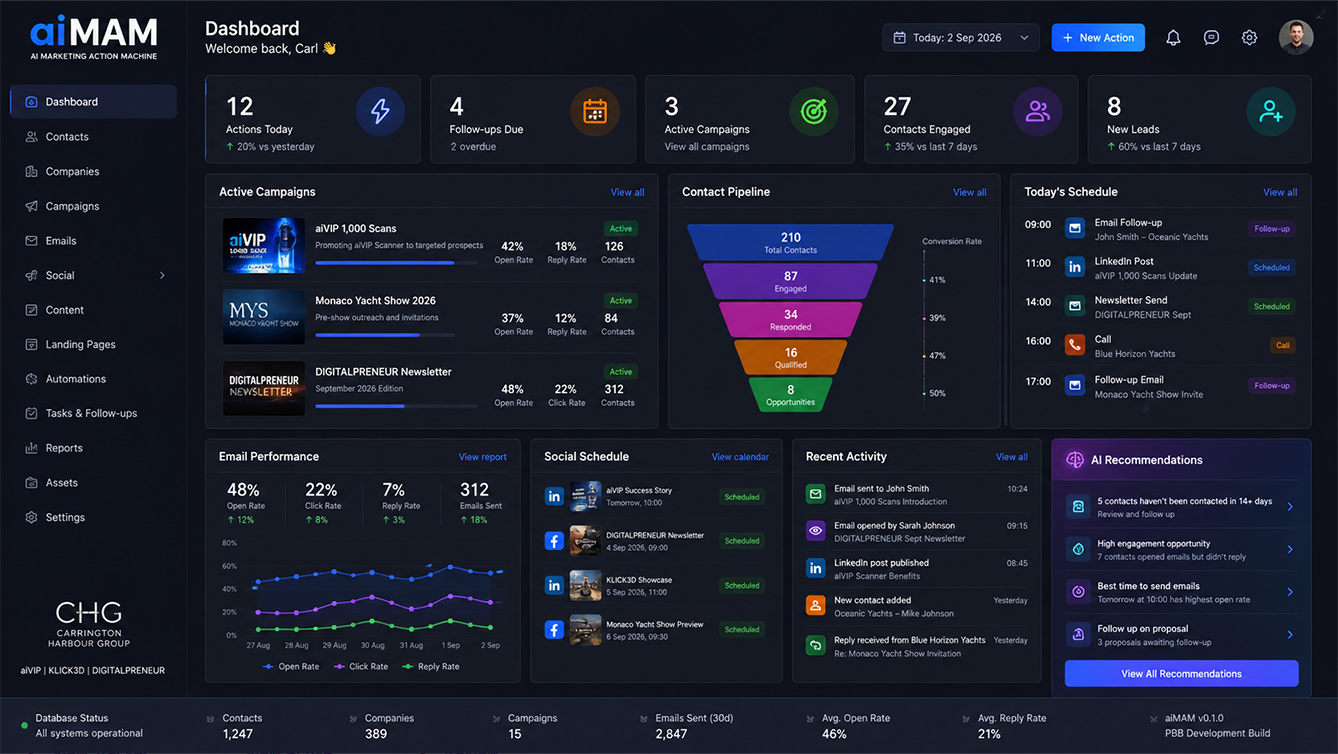Click the New Leads add-person icon
Screen dimensions: 1338x754
(x=1271, y=111)
